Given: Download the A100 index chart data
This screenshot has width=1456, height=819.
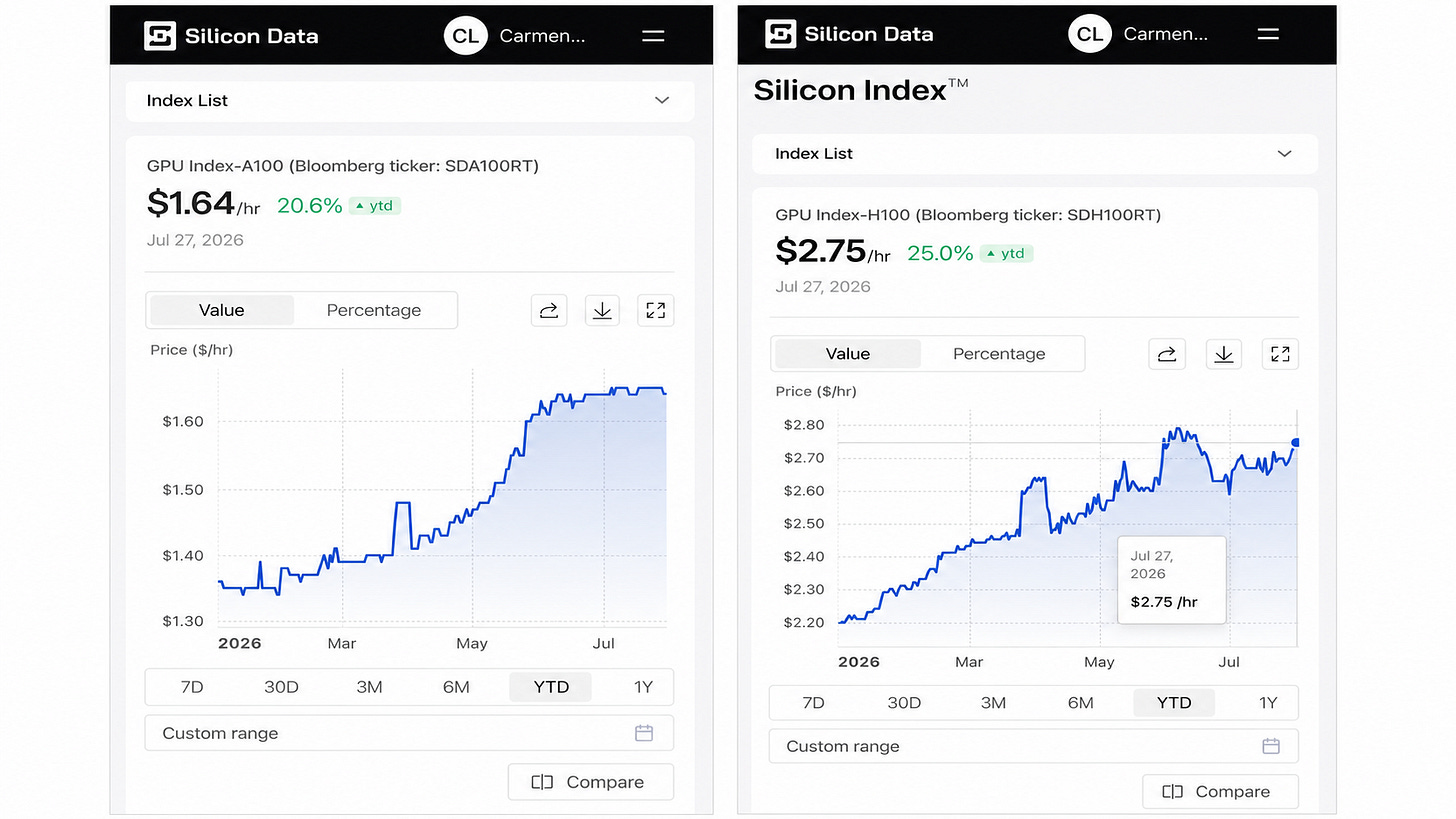Looking at the screenshot, I should (602, 310).
